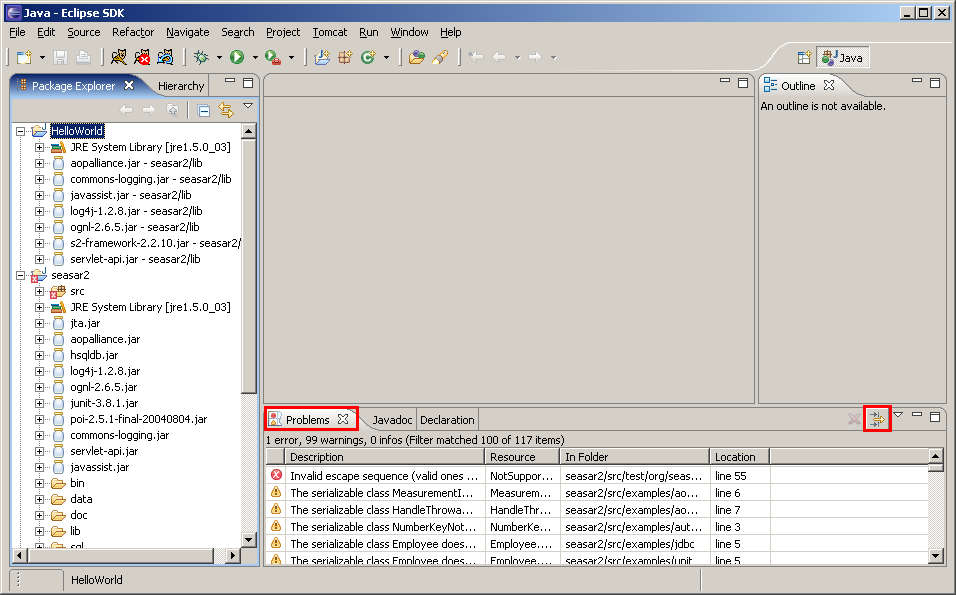
Task: Click the Filters icon in Problems view
Action: (877, 419)
